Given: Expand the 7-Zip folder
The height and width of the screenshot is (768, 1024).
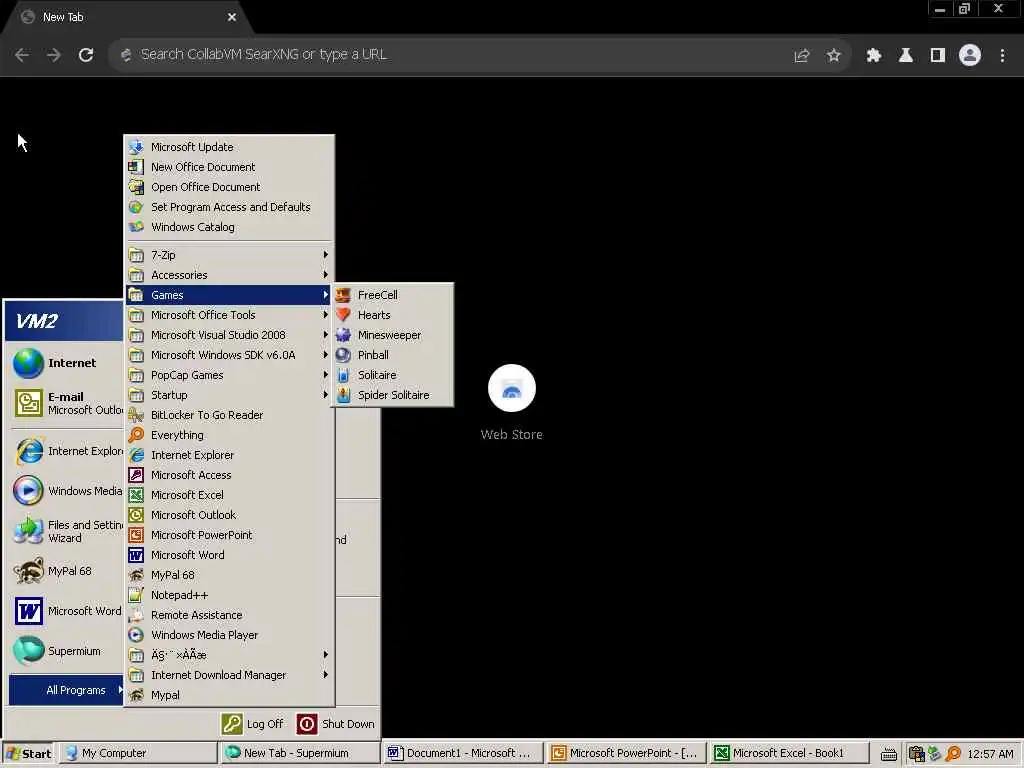Looking at the screenshot, I should coord(229,255).
